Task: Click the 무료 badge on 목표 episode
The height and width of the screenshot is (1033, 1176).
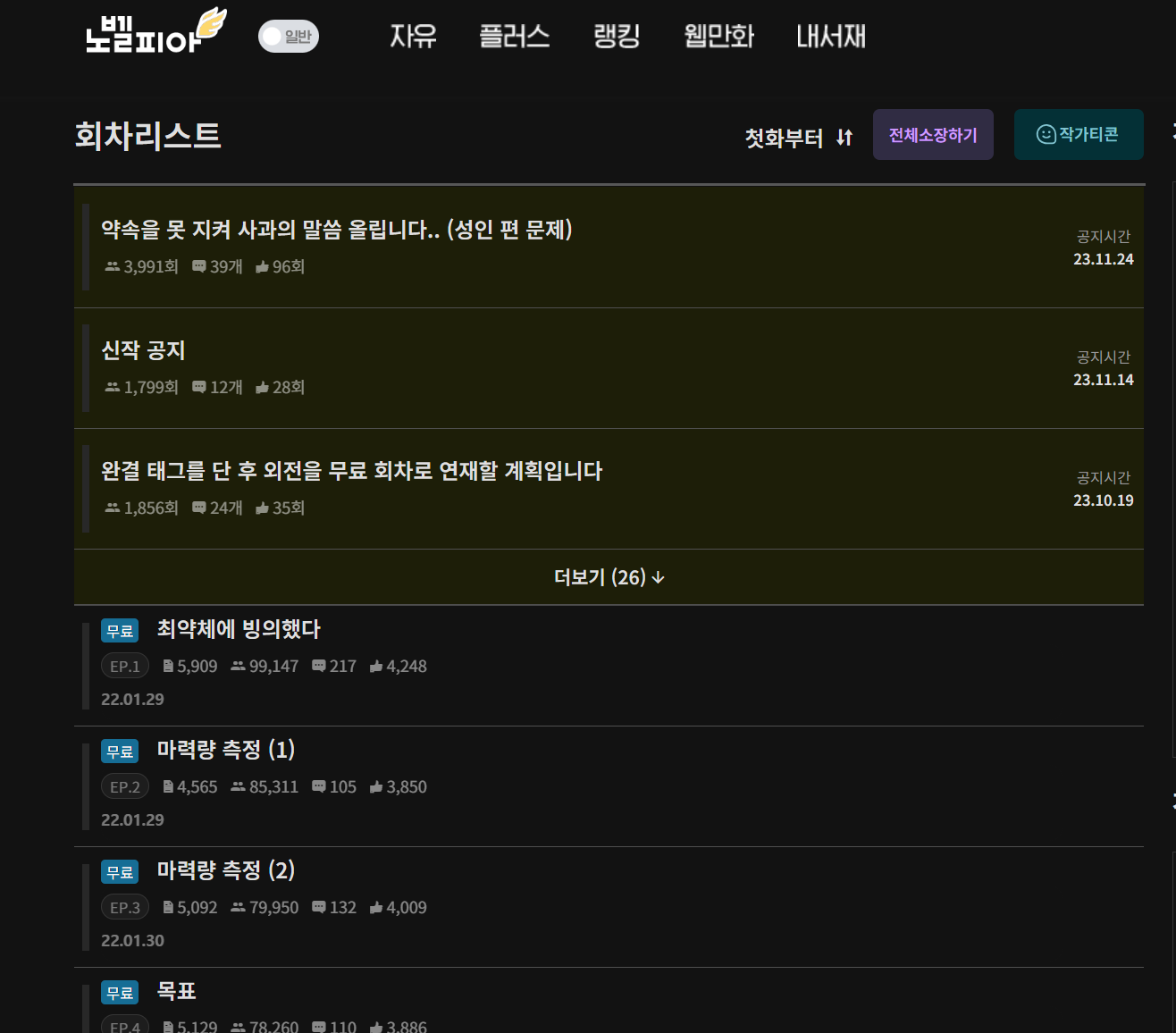Action: 120,993
